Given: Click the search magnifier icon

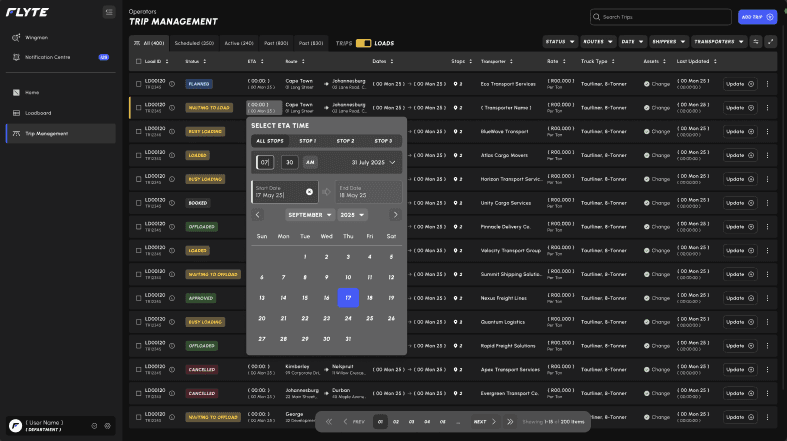Looking at the screenshot, I should pyautogui.click(x=596, y=17).
